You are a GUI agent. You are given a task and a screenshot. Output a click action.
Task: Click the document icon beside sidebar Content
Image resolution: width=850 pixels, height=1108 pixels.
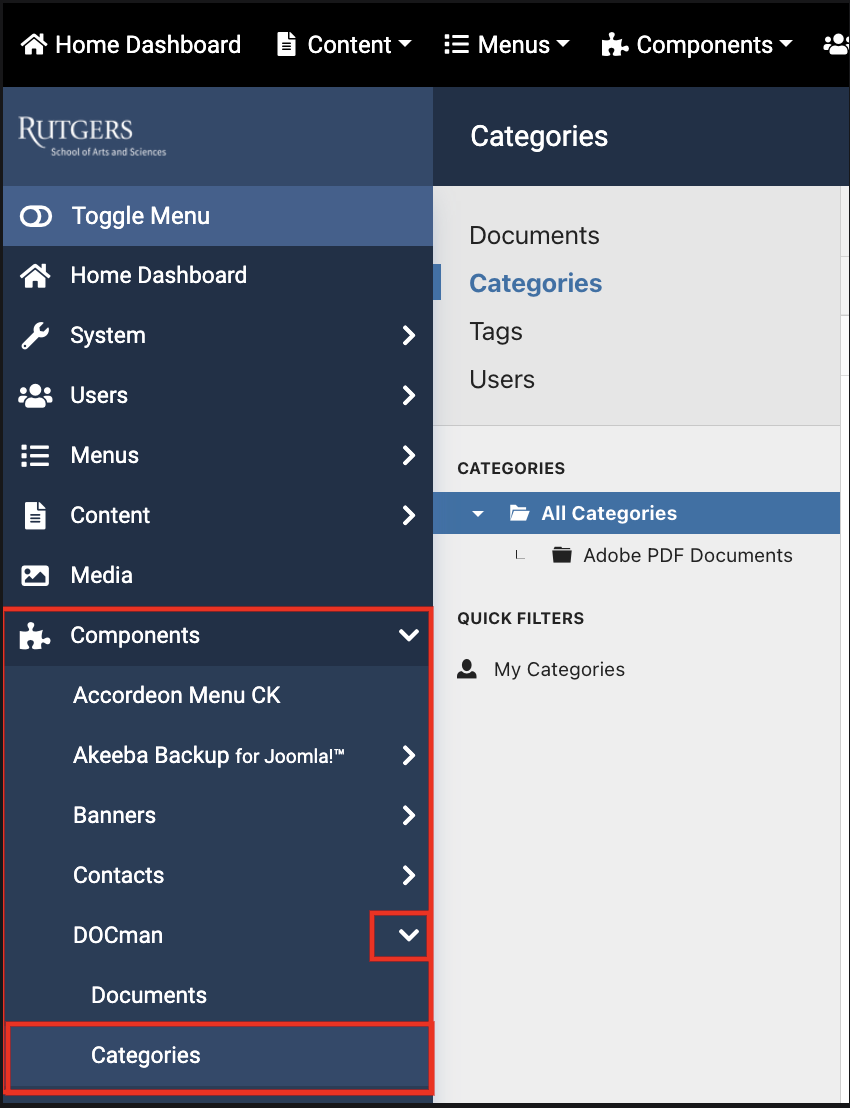35,515
